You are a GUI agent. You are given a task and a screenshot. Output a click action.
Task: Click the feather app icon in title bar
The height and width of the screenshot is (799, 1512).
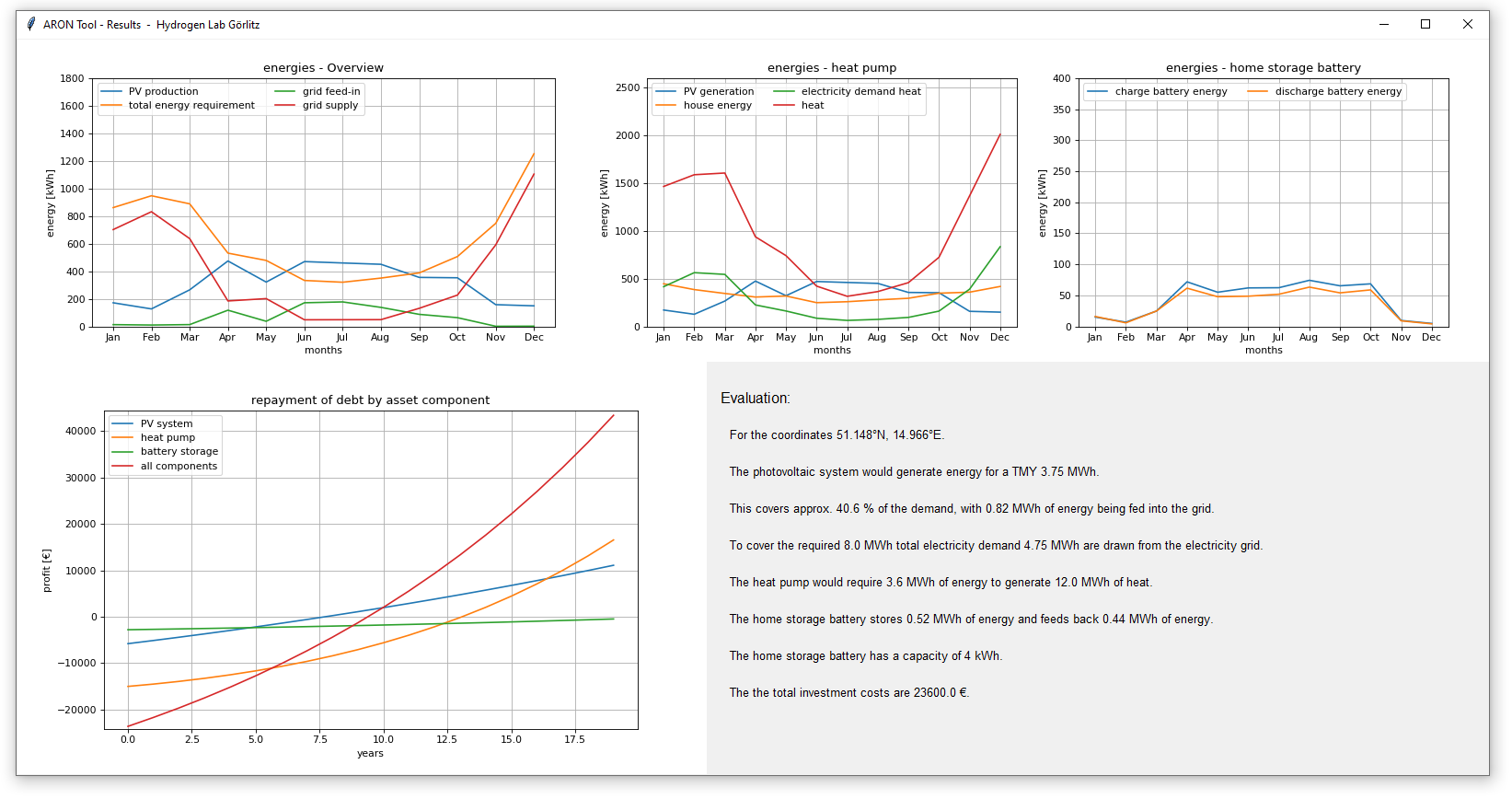click(x=31, y=25)
